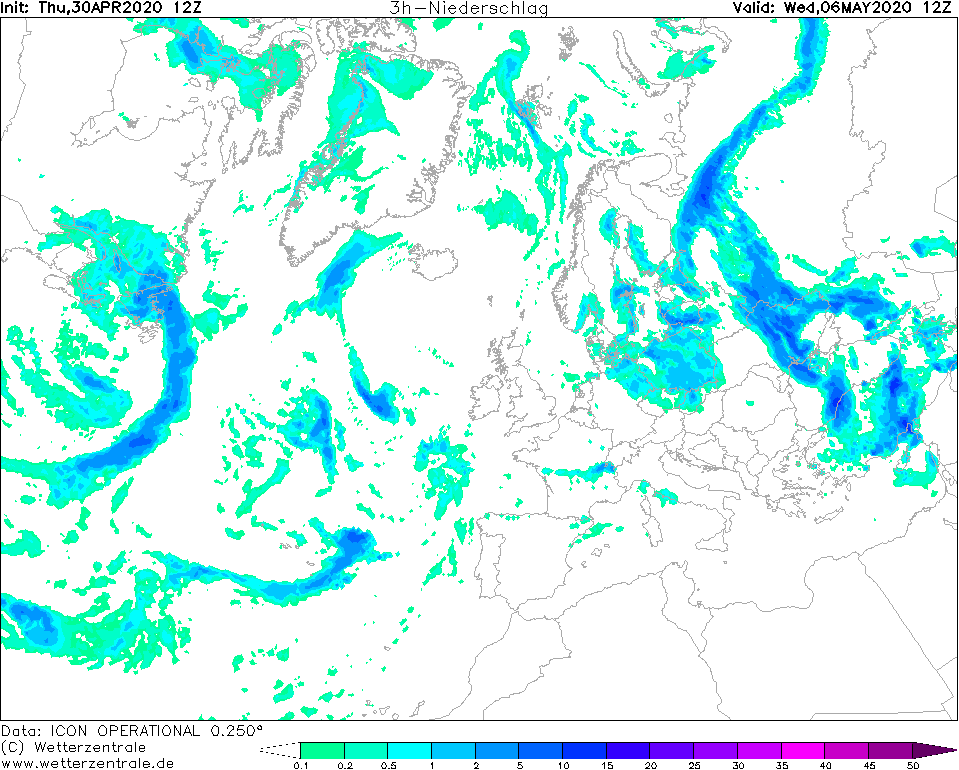Screen dimensions: 959x770
Task: Select the 0.5–1 mm cyan legend swatch
Action: pyautogui.click(x=409, y=750)
